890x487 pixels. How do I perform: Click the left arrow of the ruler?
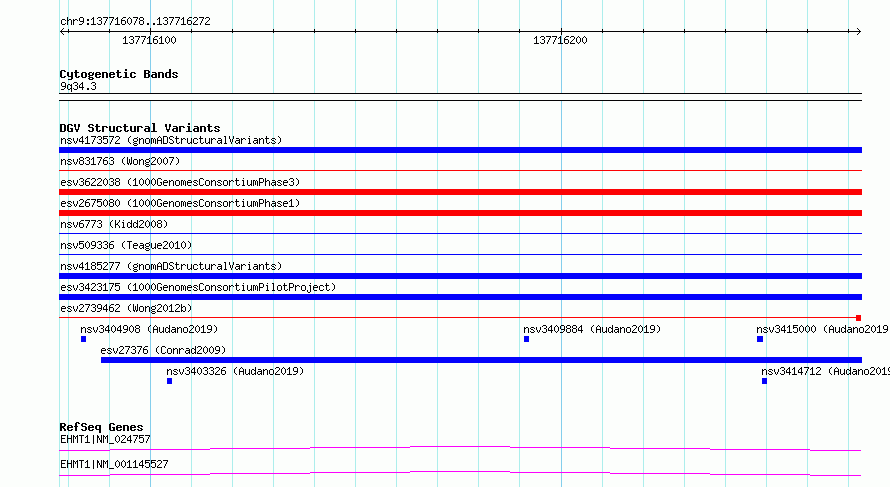click(x=64, y=32)
